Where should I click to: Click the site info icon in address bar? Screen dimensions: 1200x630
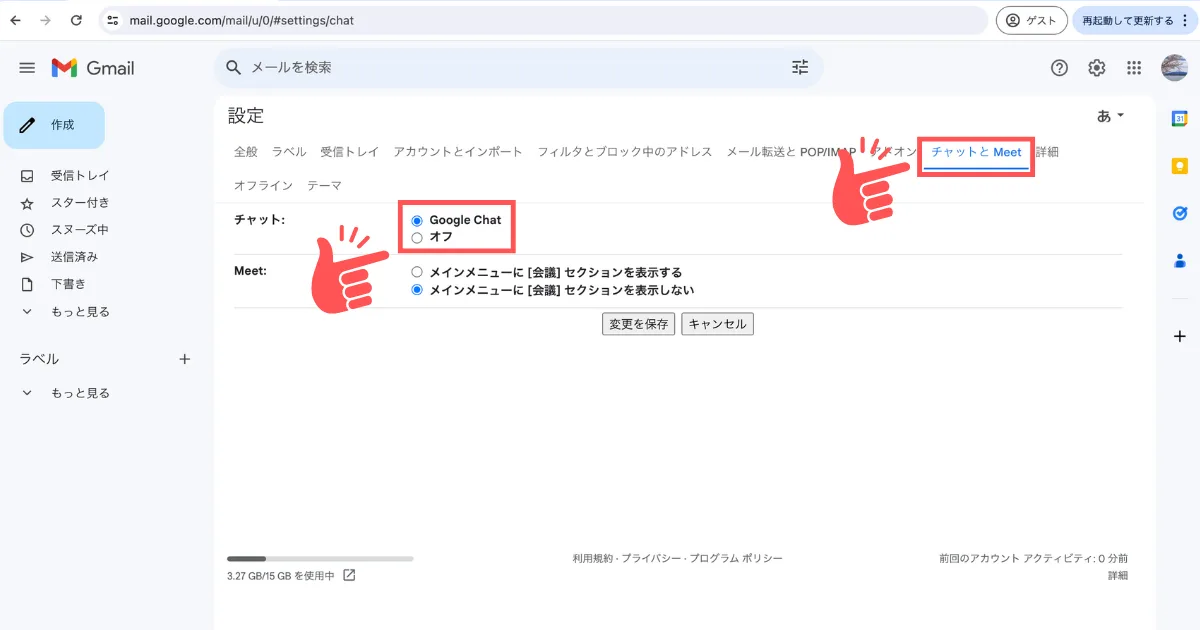112,20
